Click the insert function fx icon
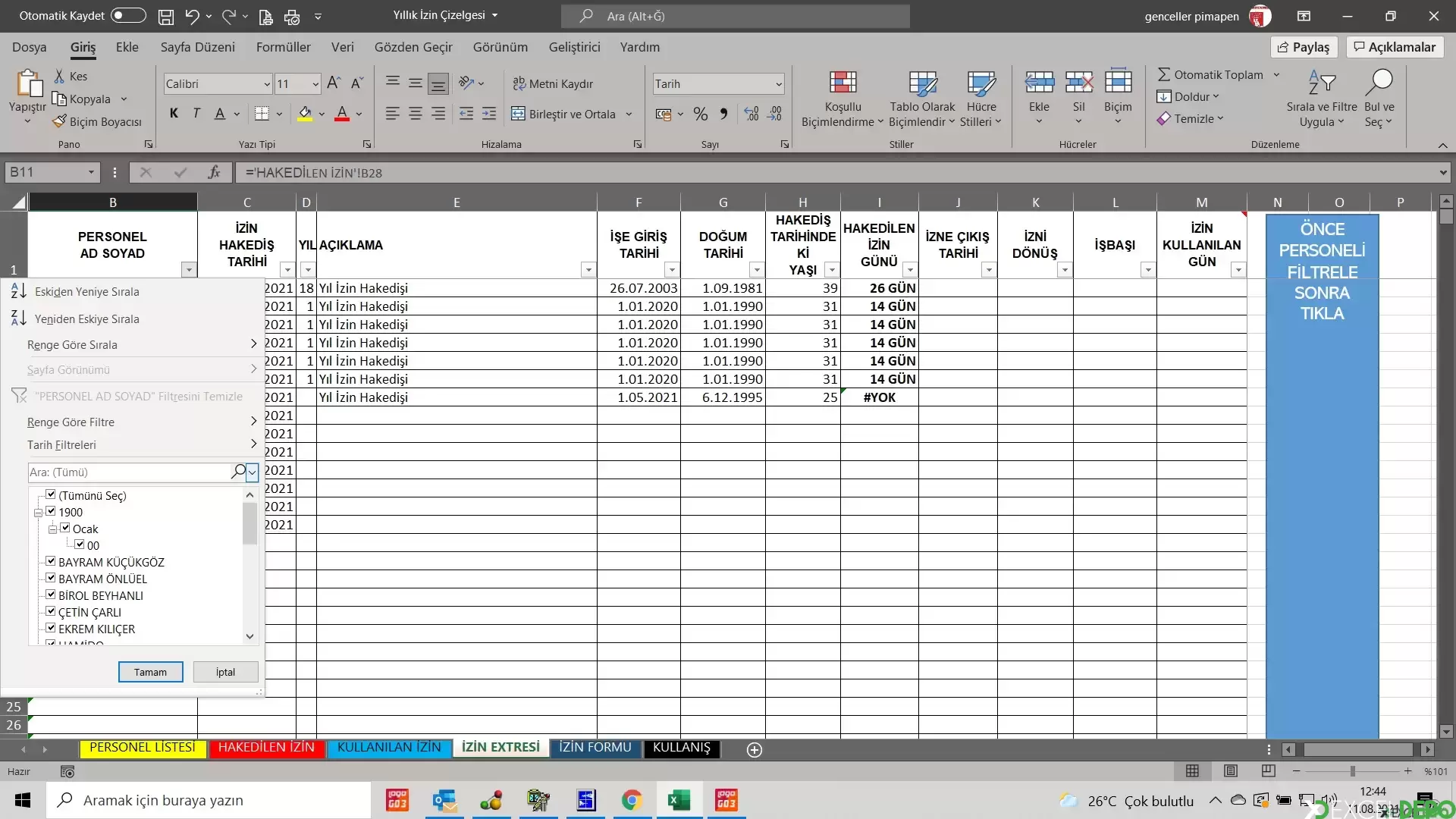The image size is (1456, 819). pos(214,173)
